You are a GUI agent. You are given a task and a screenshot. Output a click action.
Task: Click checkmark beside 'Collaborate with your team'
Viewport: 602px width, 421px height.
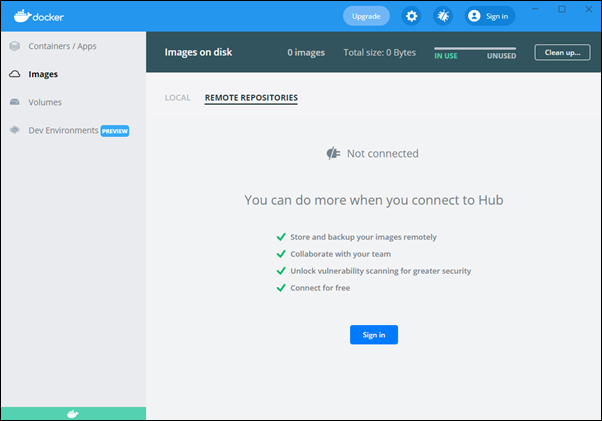coord(281,254)
